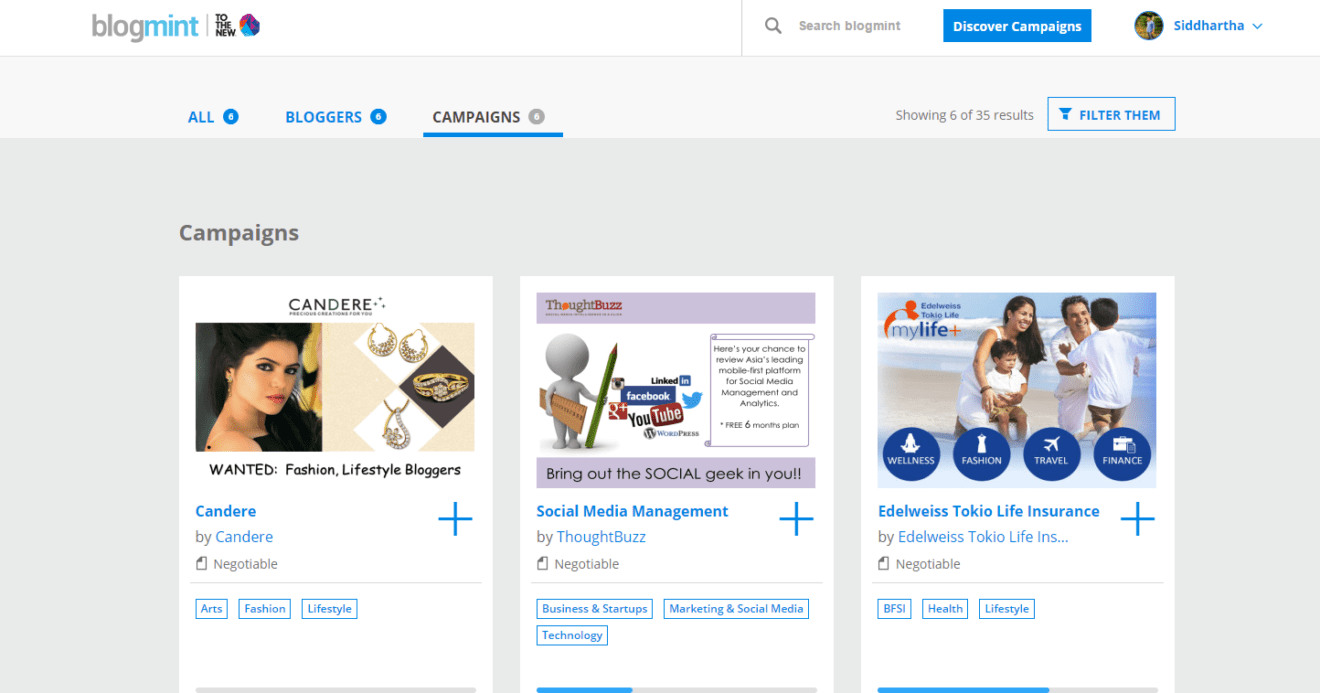This screenshot has height=693, width=1320.
Task: Click the search magnifier icon
Action: pyautogui.click(x=773, y=26)
